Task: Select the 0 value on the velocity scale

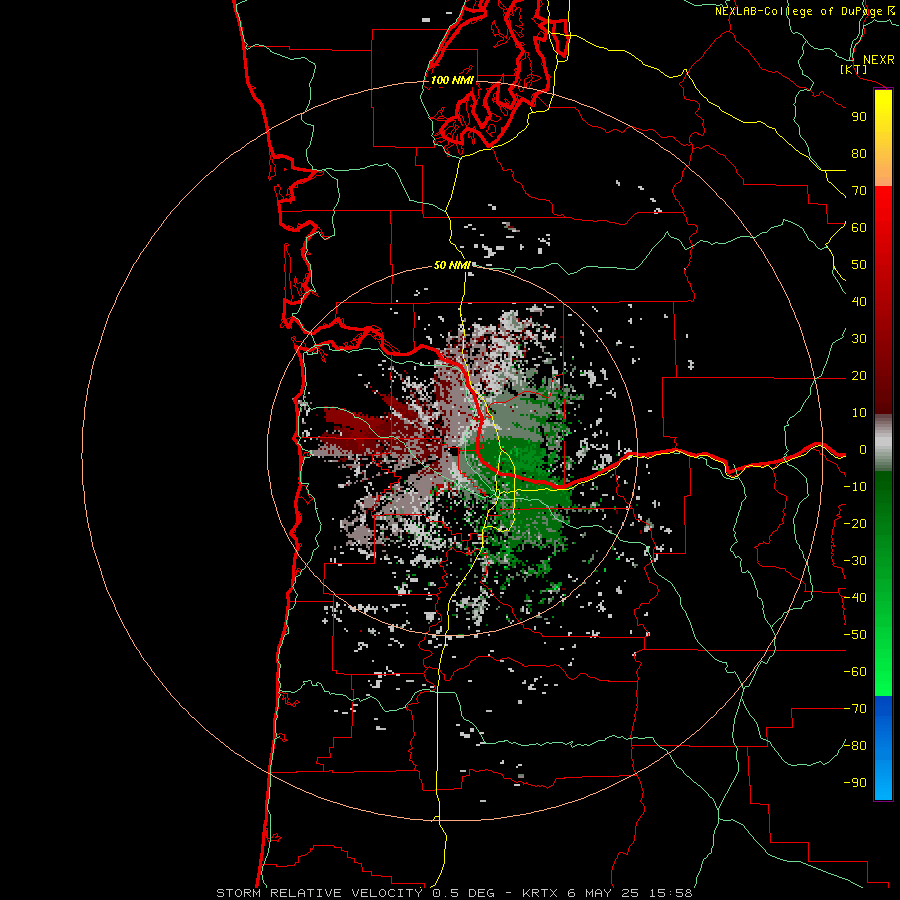Action: [x=863, y=450]
